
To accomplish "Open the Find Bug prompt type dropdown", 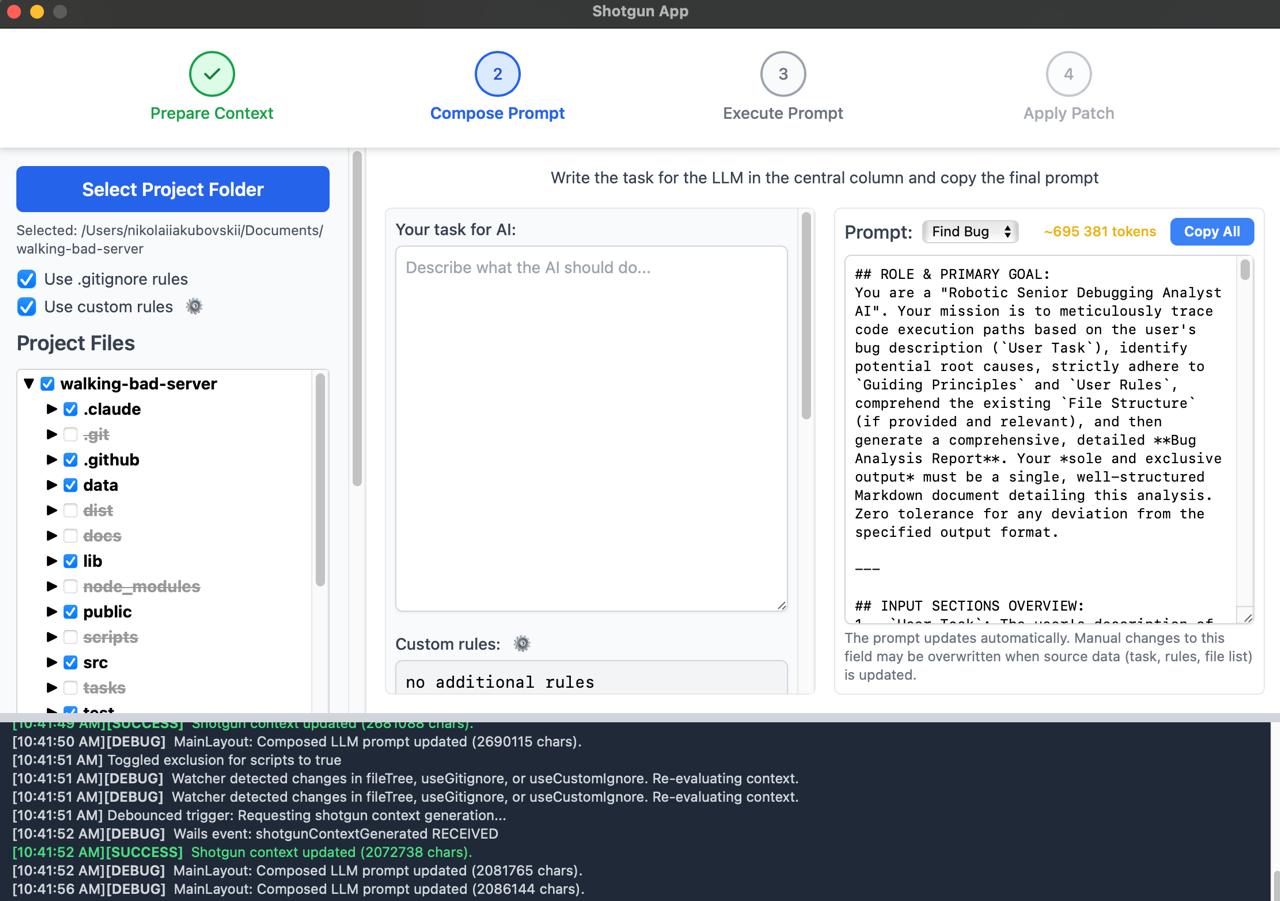I will click(x=970, y=231).
